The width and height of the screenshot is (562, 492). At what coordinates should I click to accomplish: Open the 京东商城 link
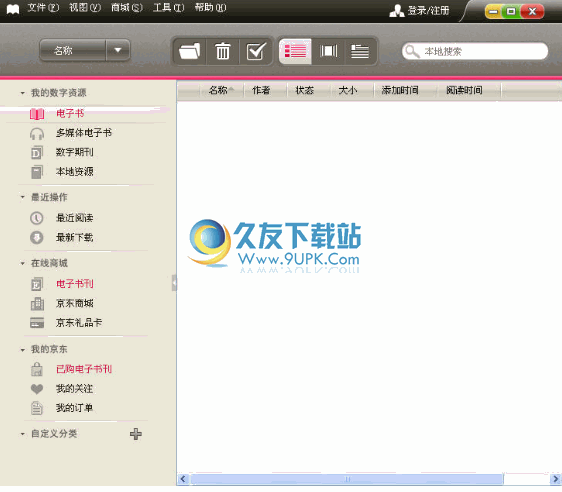click(x=75, y=304)
